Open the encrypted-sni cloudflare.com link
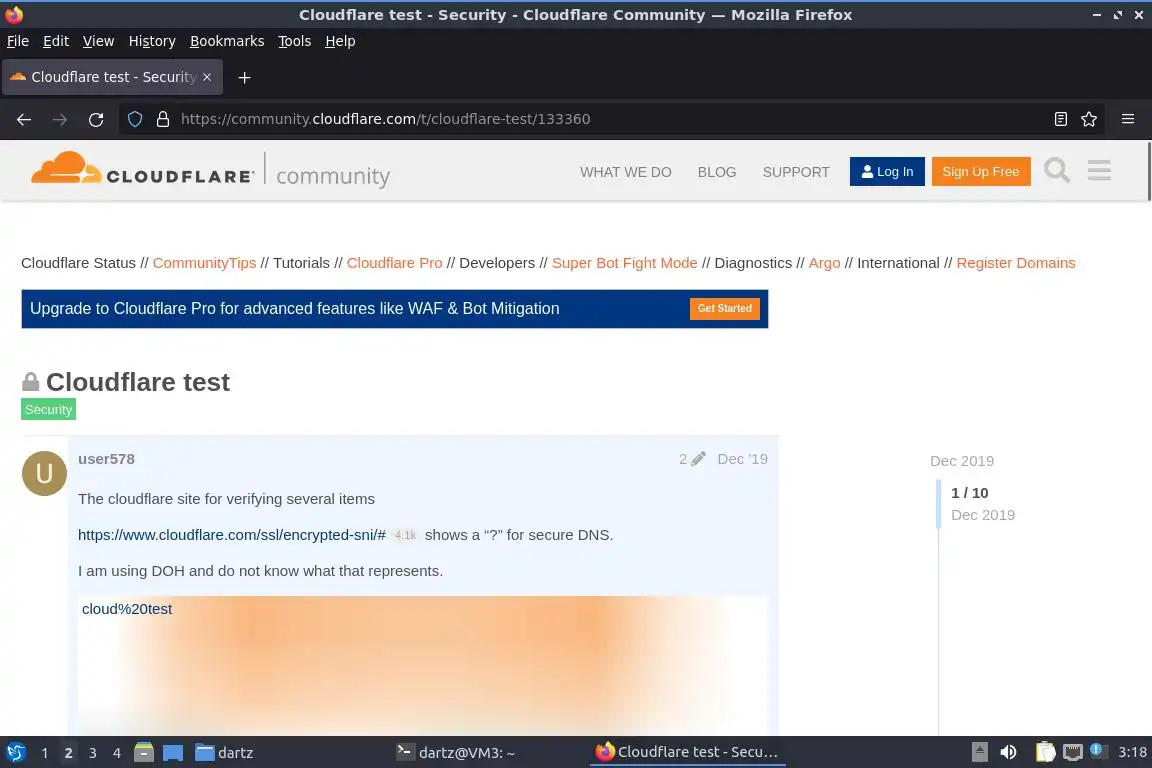Screen dimensions: 1152x768 [x=231, y=535]
